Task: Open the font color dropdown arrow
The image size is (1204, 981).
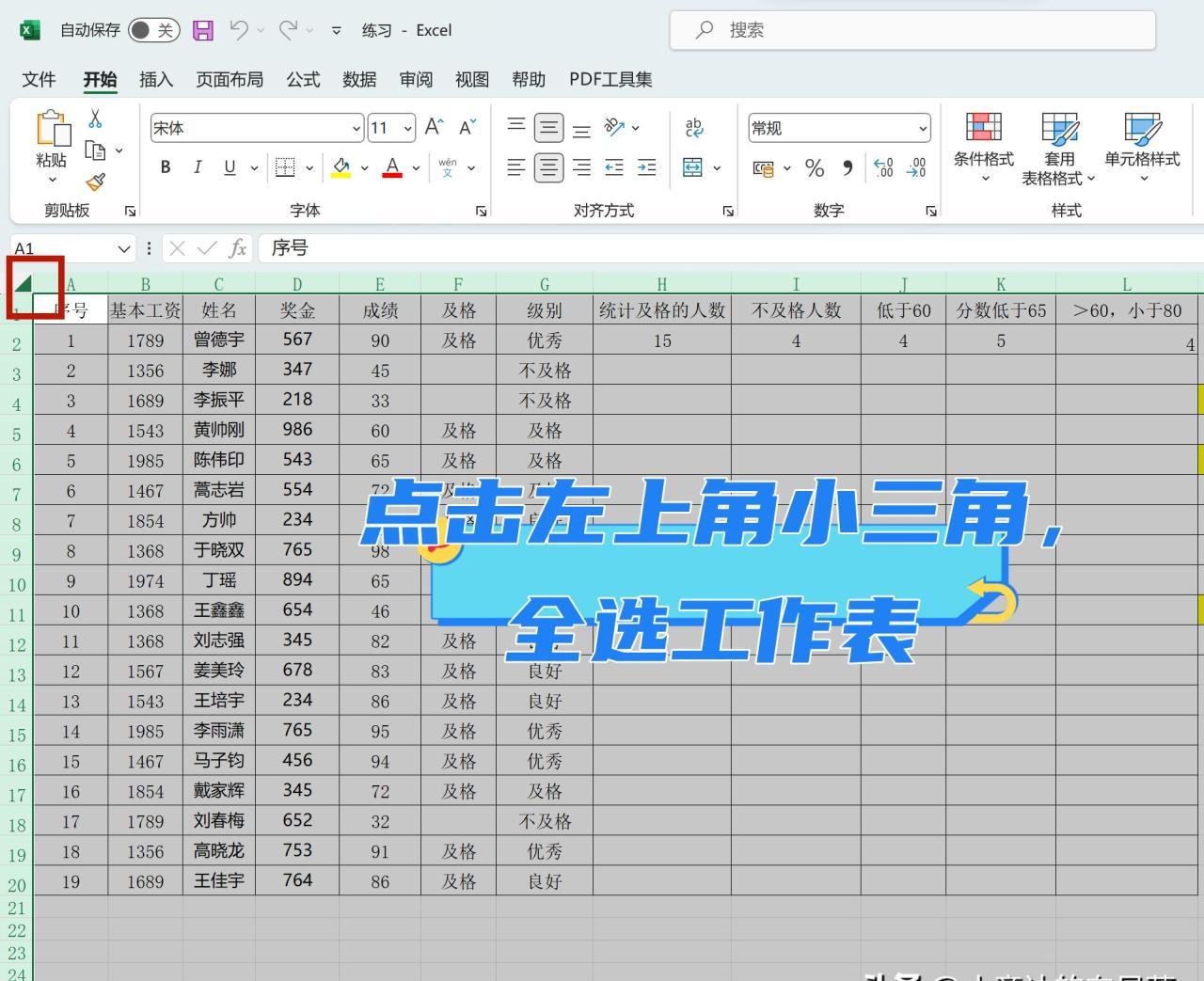Action: (416, 168)
